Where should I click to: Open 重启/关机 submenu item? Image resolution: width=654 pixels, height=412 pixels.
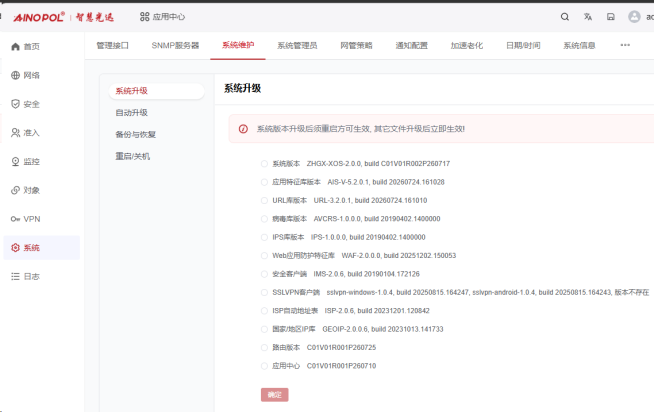[x=132, y=156]
